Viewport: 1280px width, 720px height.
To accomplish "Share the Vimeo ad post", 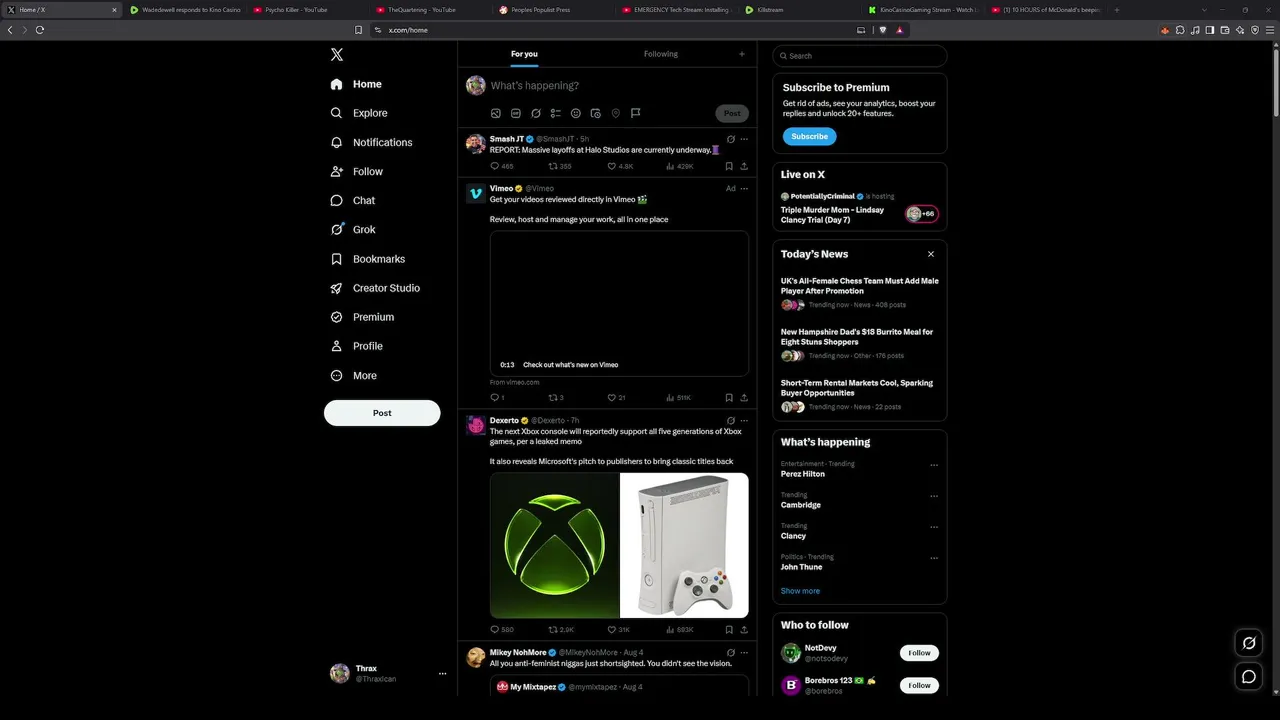I will 744,397.
